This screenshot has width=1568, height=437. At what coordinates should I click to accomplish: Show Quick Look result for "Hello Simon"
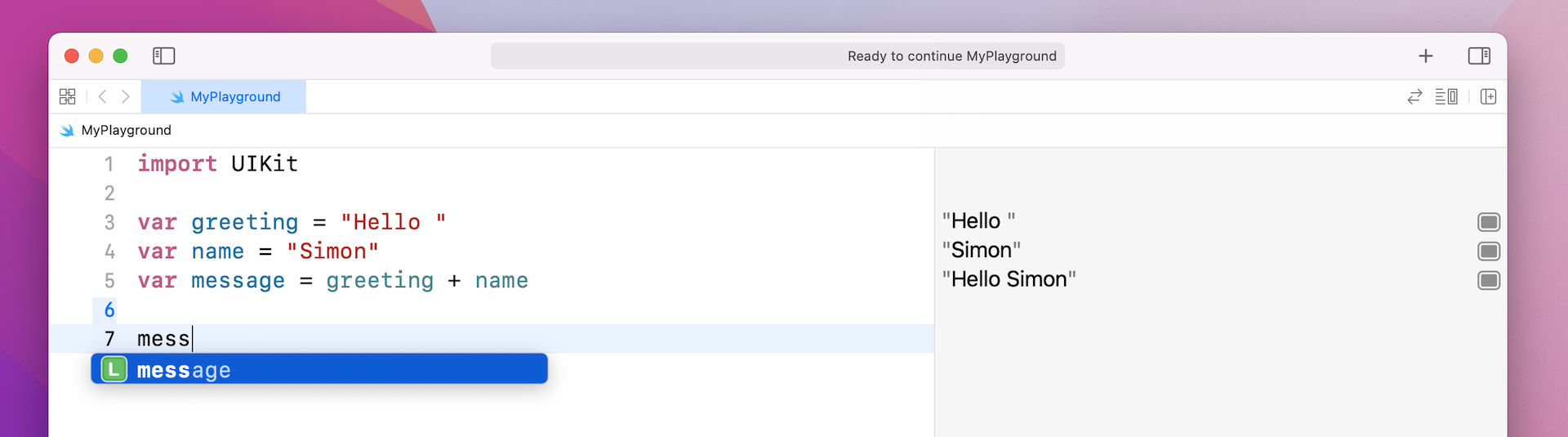(x=1489, y=281)
